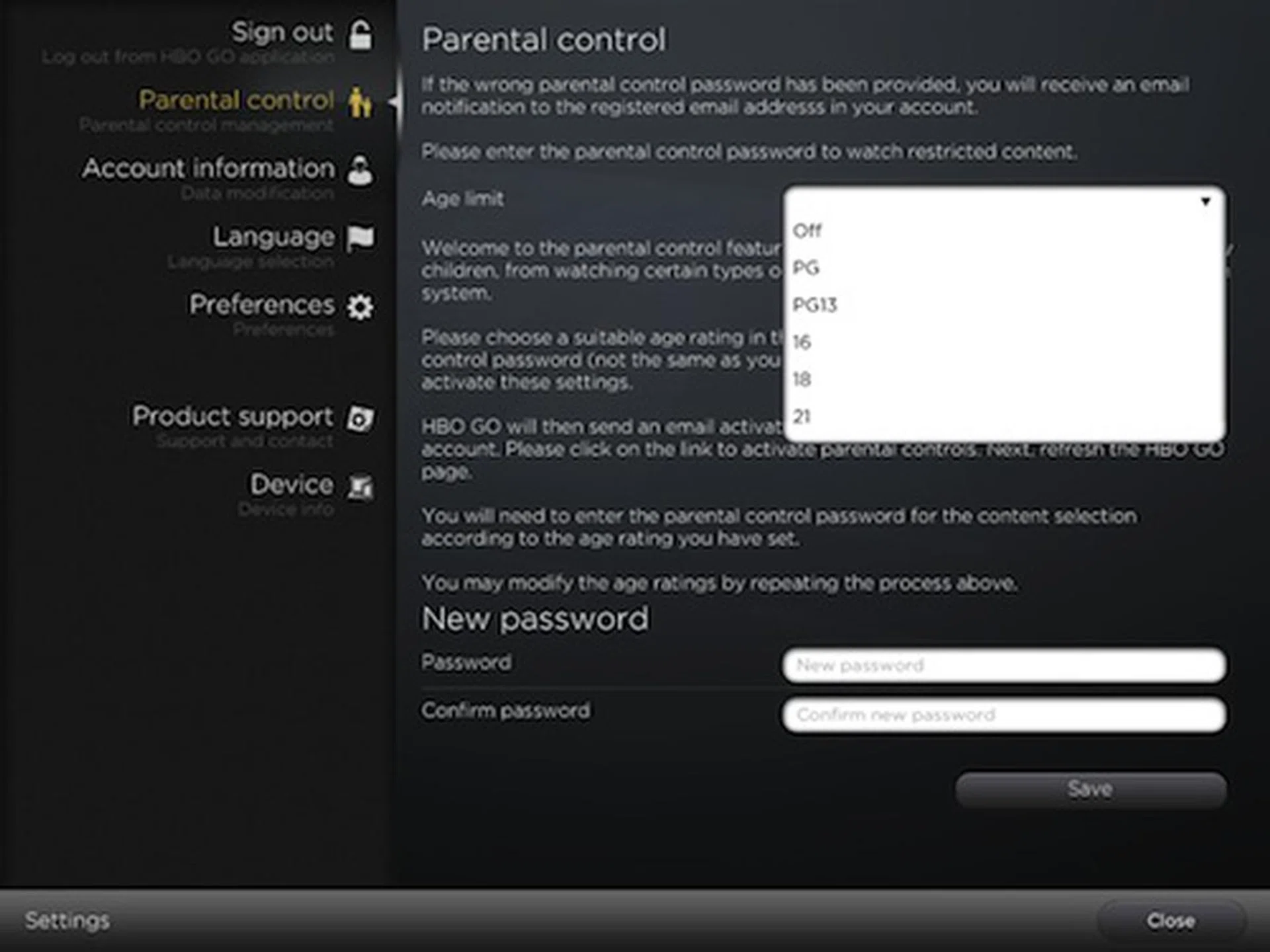
Task: Select the 21 age limit option
Action: 802,416
